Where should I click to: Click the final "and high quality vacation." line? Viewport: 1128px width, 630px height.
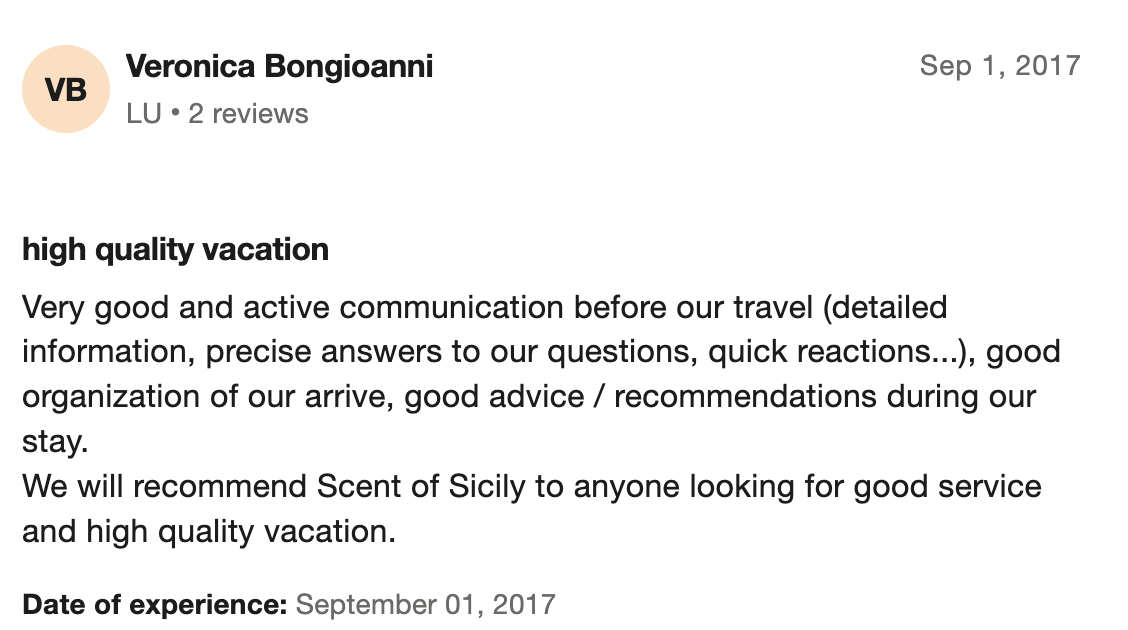point(209,531)
